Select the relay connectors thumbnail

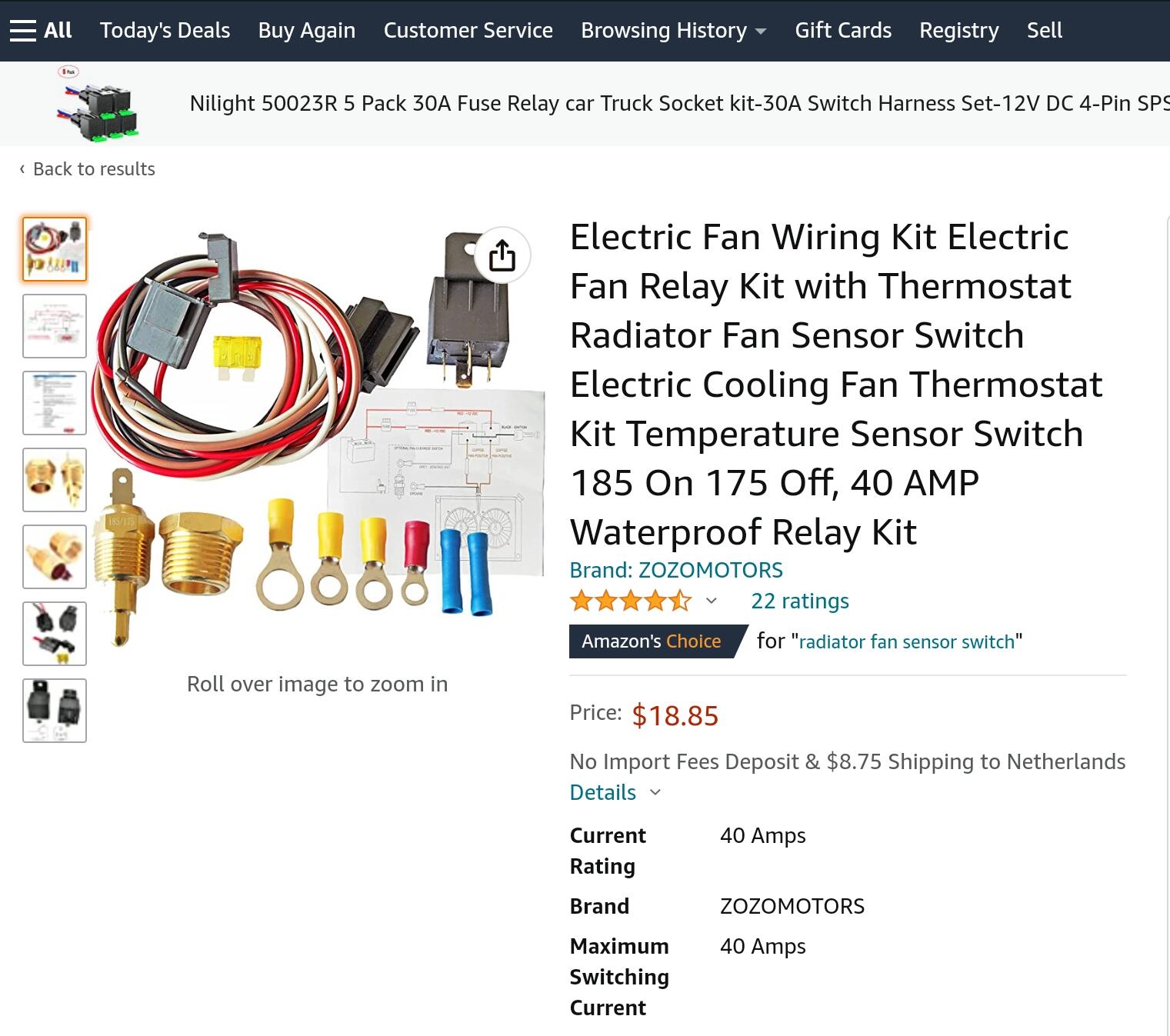point(55,634)
